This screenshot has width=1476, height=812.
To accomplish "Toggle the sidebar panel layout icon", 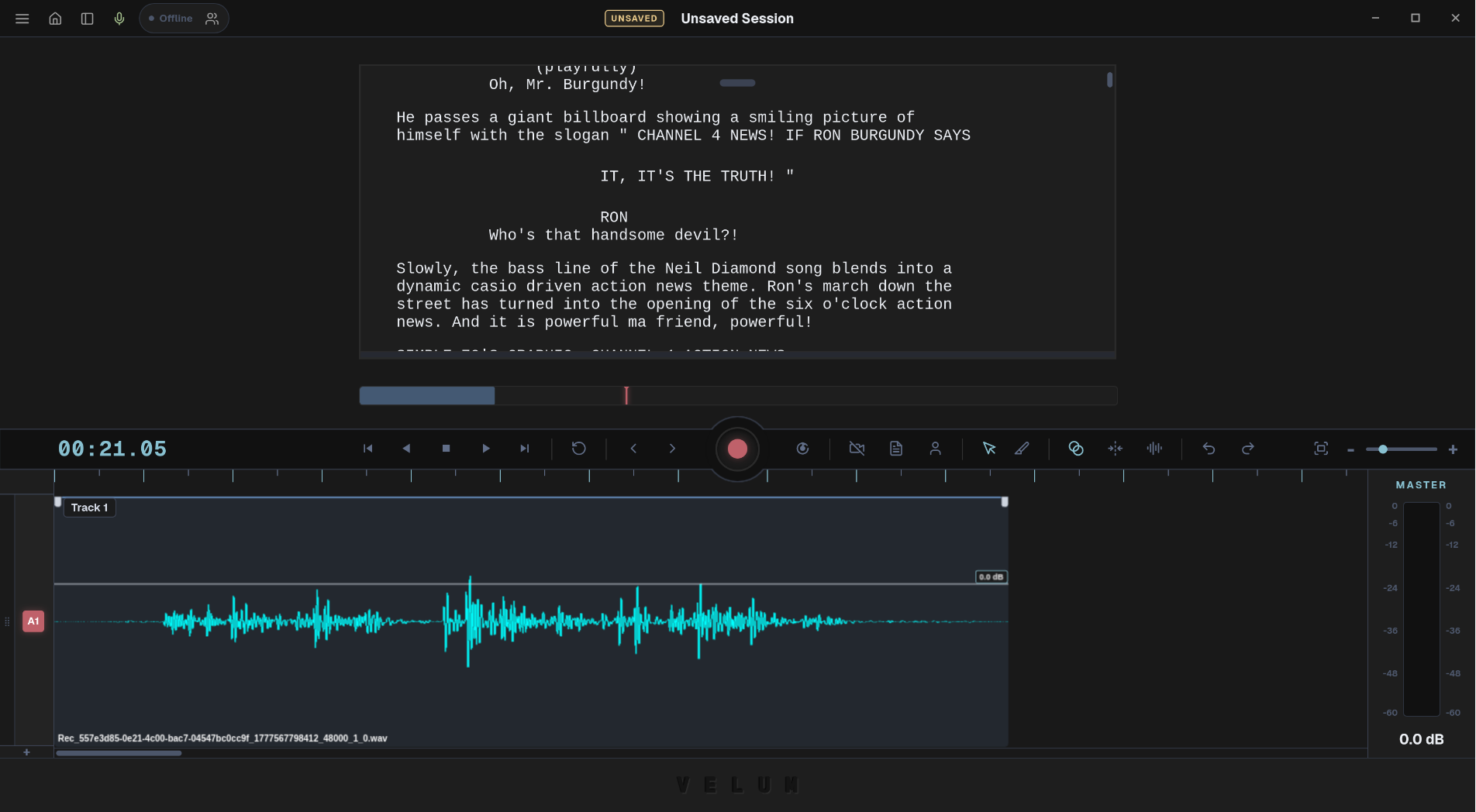I will point(87,19).
